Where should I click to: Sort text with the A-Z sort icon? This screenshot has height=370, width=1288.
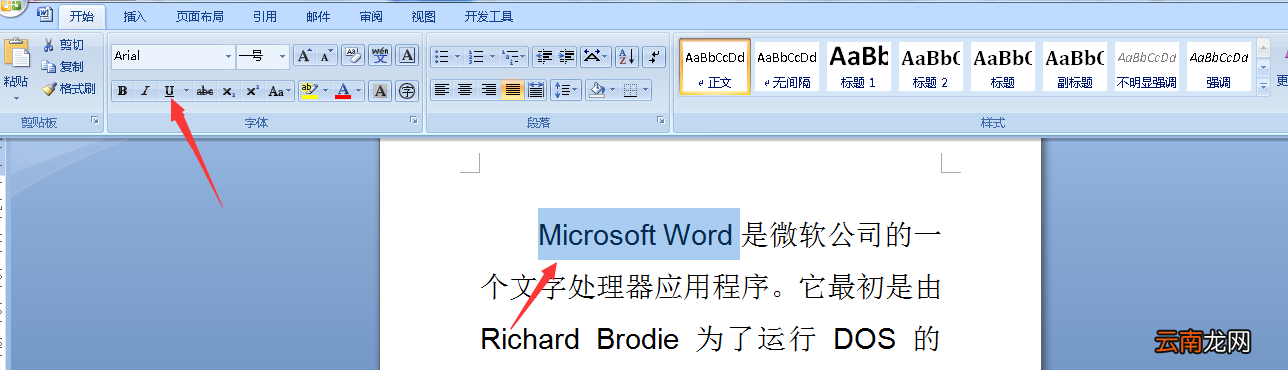pyautogui.click(x=626, y=56)
